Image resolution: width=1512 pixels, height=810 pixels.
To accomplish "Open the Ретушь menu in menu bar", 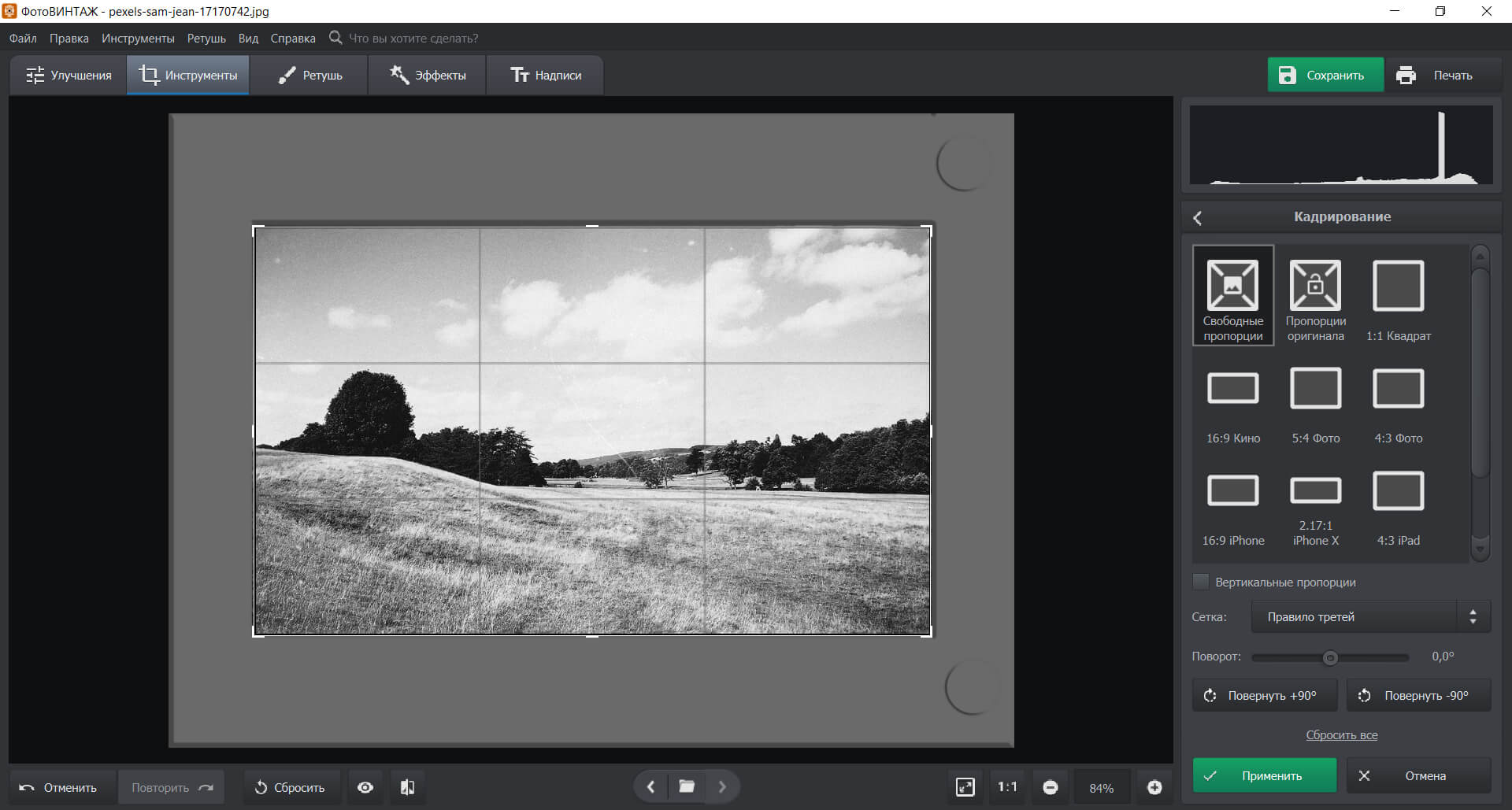I will coord(206,38).
